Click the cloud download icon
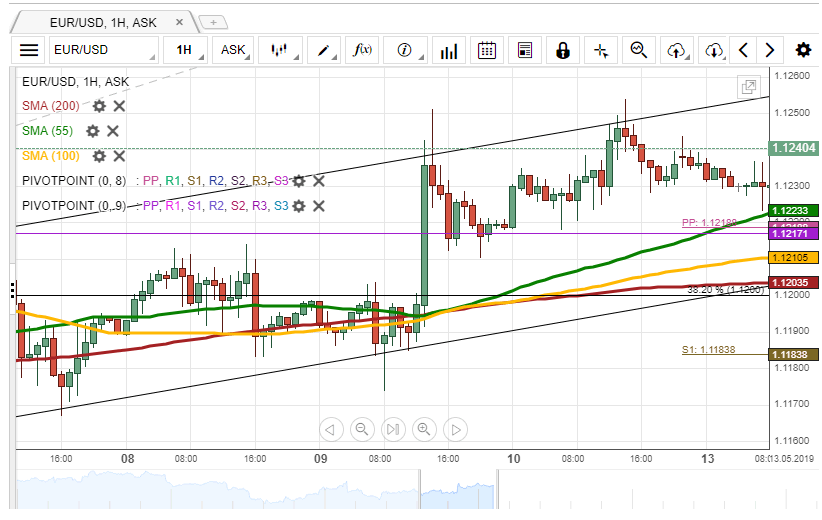 pyautogui.click(x=715, y=50)
